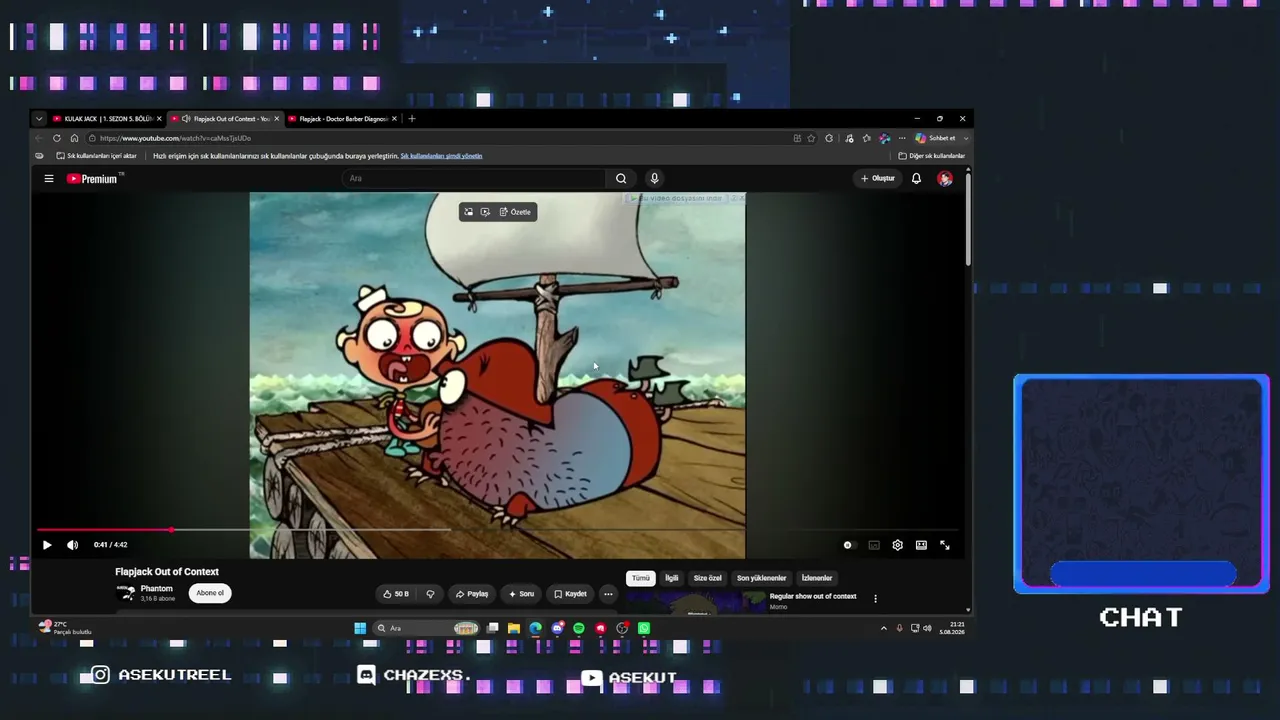Click the first overlay icon beside Özetle

[x=468, y=212]
